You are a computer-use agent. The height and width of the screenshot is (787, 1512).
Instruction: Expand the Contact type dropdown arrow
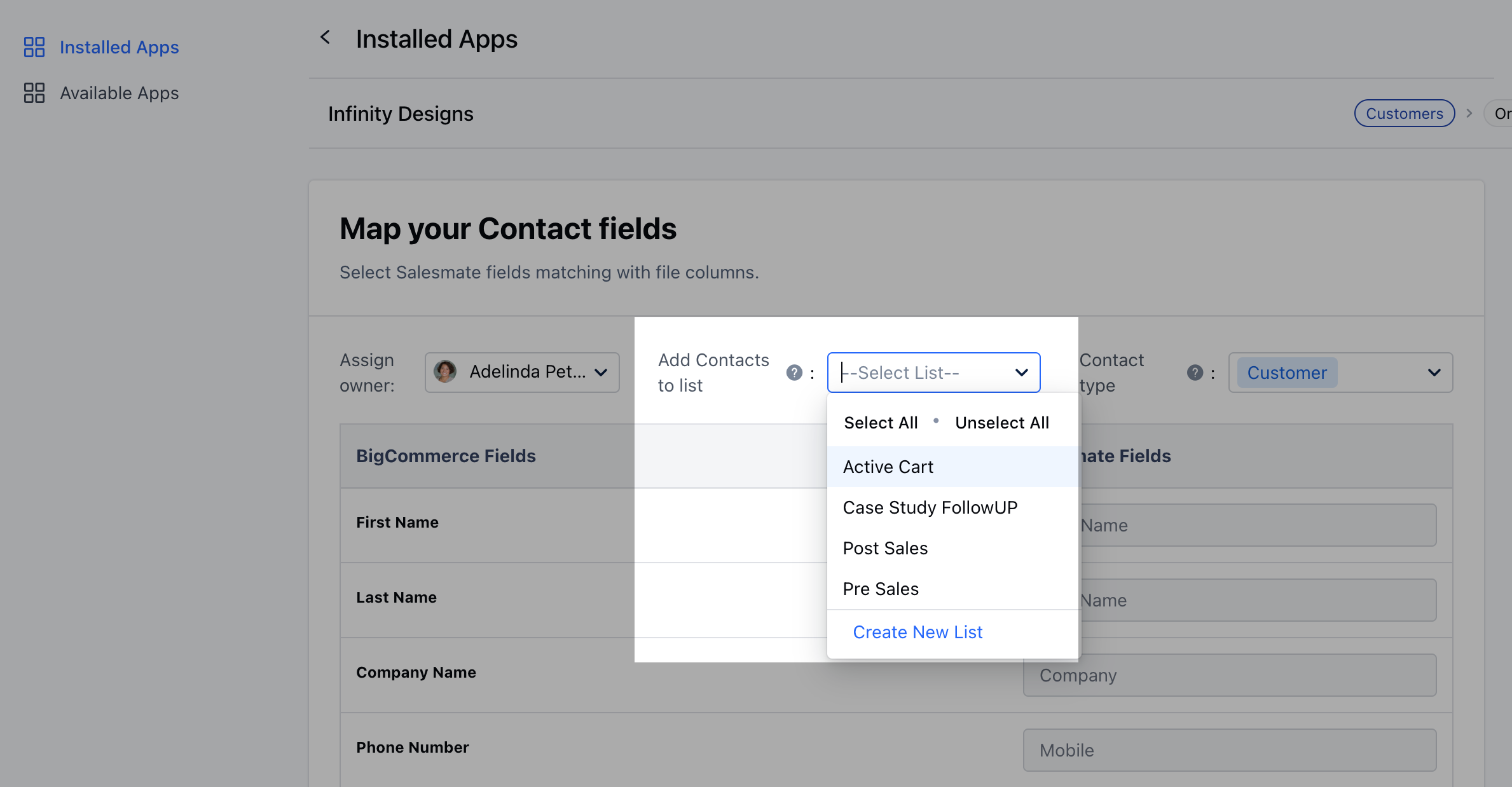[x=1434, y=373]
